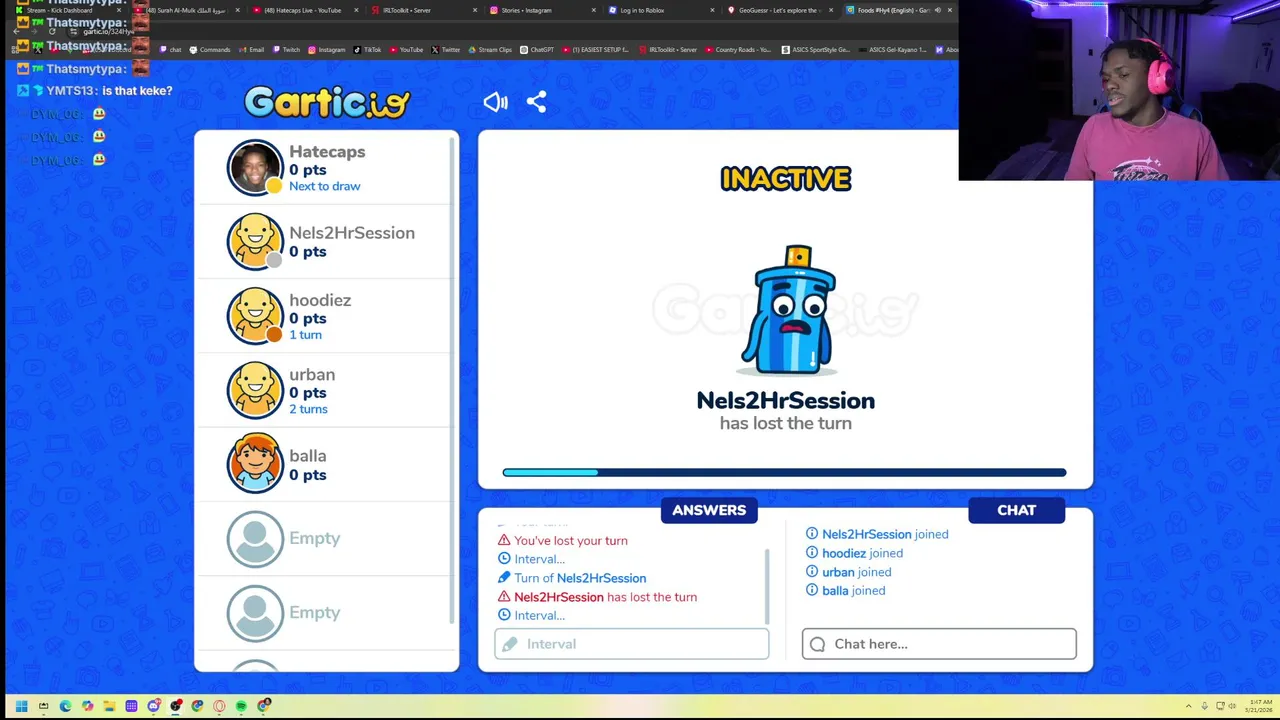
Task: Open the Twitch bookmark
Action: click(286, 49)
